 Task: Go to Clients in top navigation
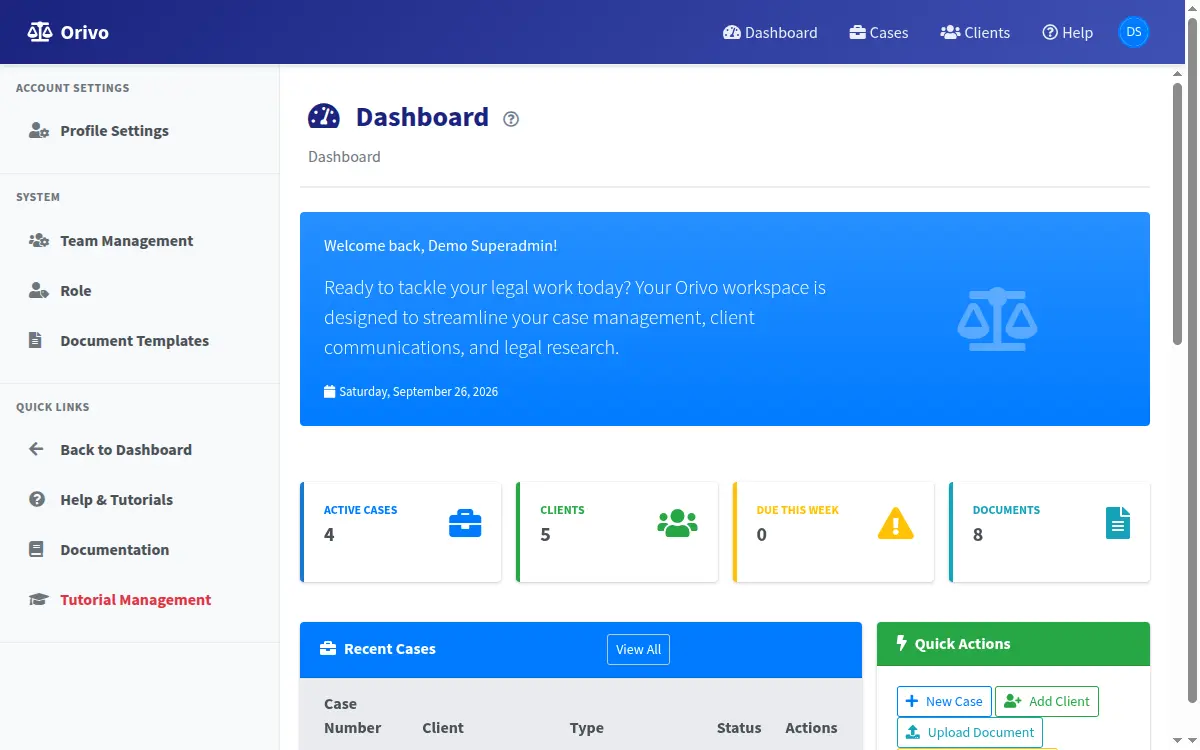pyautogui.click(x=975, y=32)
